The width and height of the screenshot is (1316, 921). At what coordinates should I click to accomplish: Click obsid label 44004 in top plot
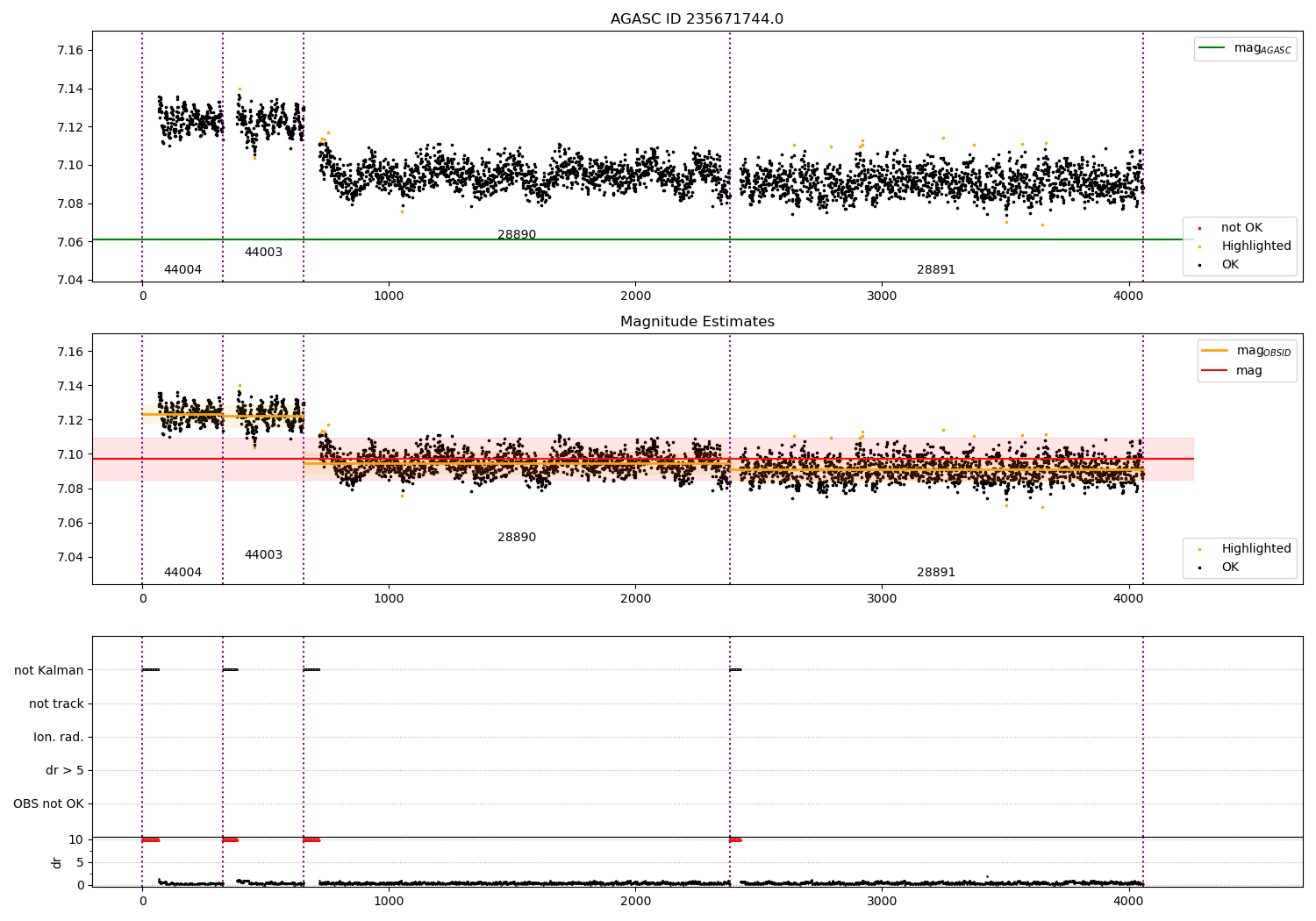(182, 270)
